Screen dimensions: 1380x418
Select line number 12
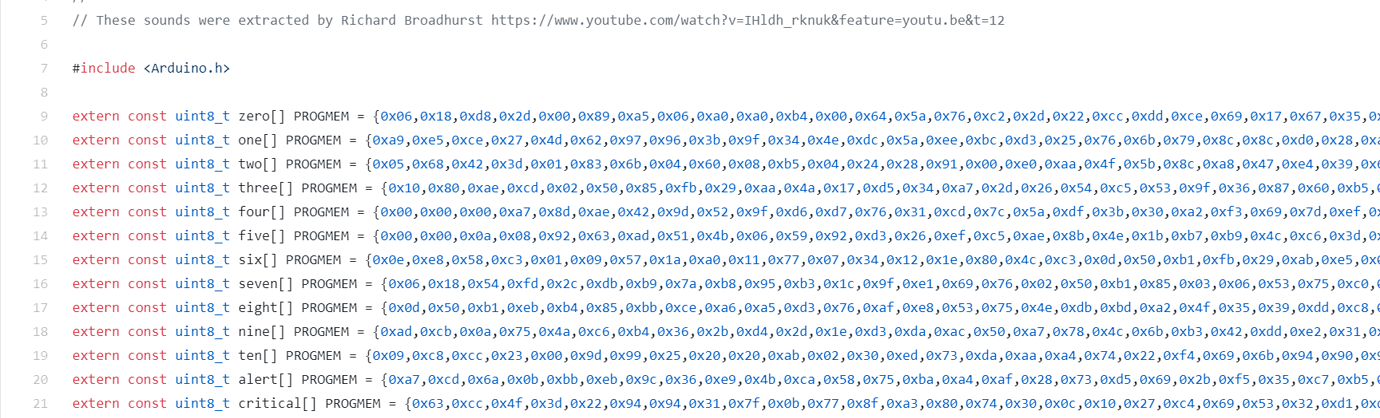[41, 188]
